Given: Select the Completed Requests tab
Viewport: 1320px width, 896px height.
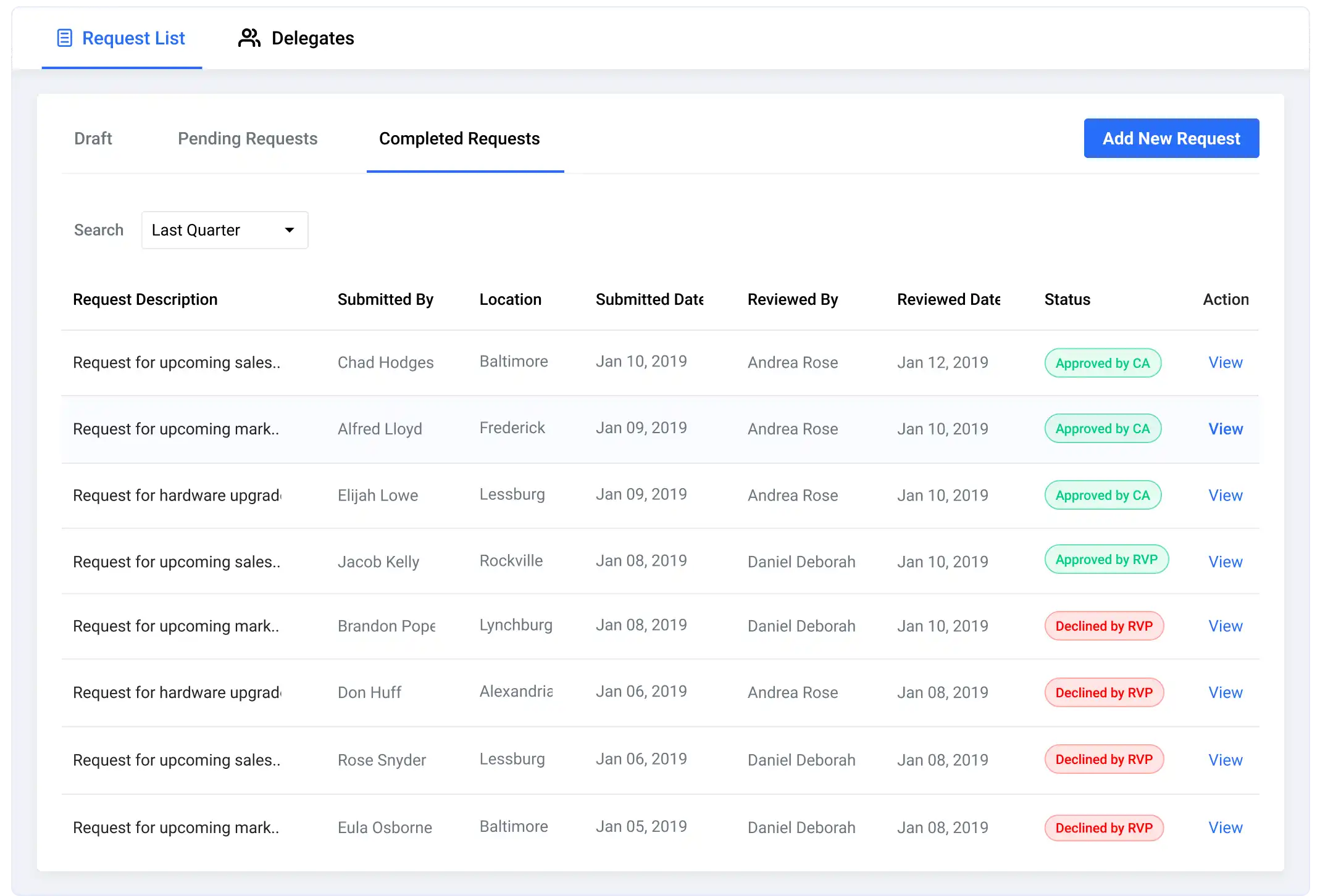Looking at the screenshot, I should [459, 138].
